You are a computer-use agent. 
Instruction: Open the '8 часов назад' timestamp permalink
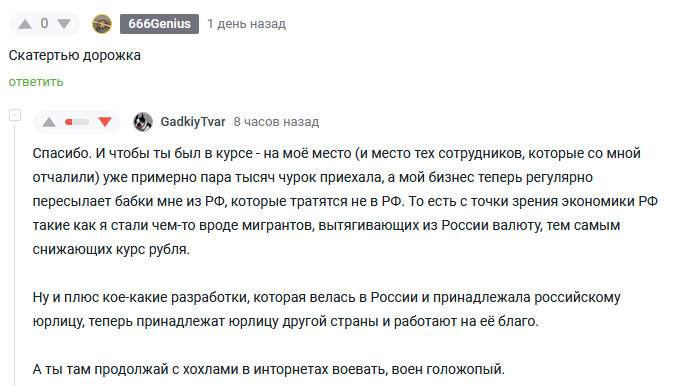(x=276, y=122)
